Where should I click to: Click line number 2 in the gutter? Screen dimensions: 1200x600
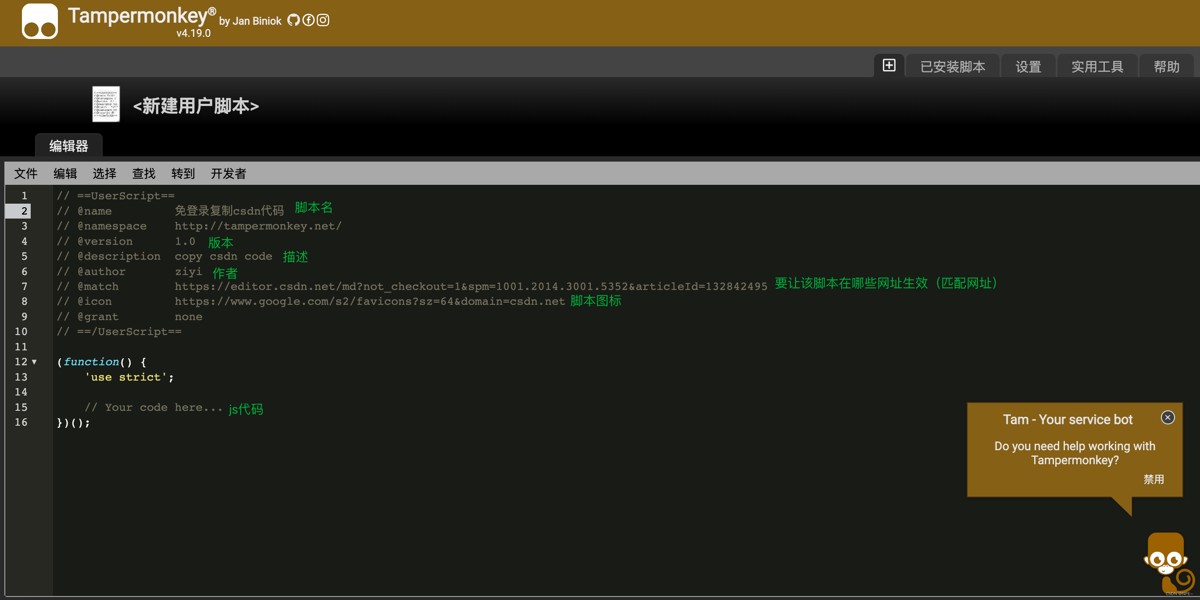coord(24,211)
